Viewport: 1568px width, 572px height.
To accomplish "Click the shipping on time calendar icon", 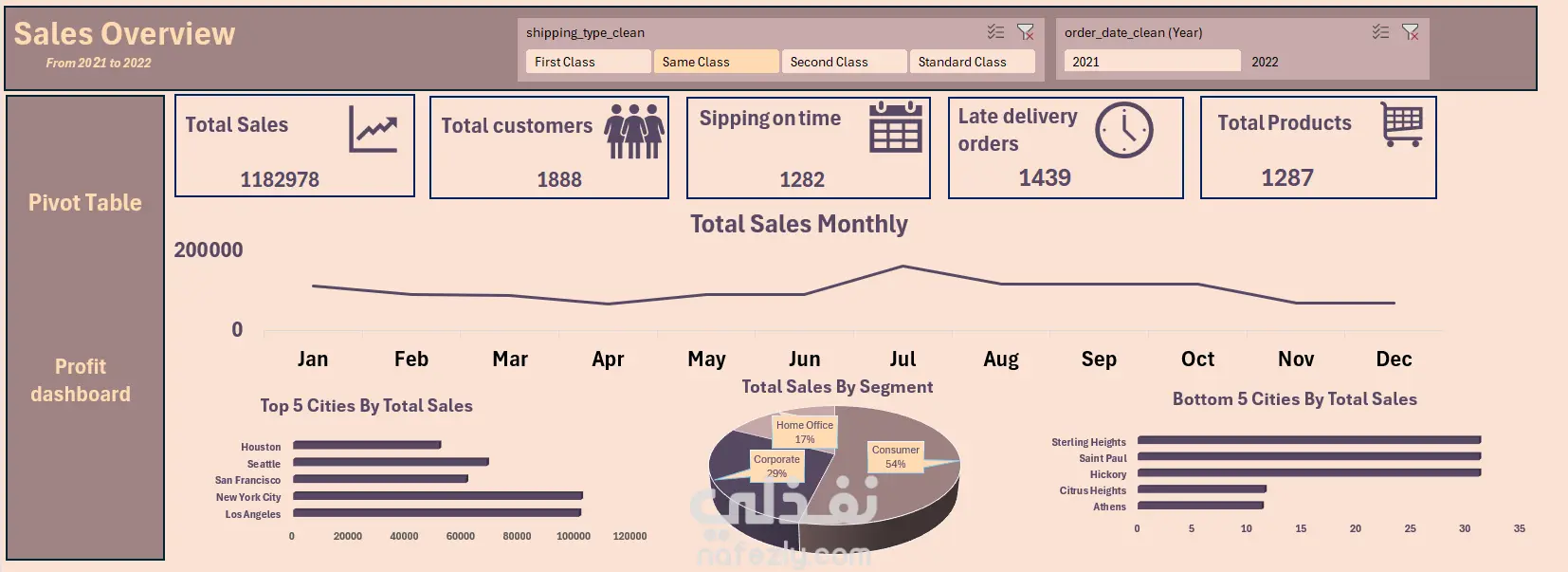I will [896, 127].
